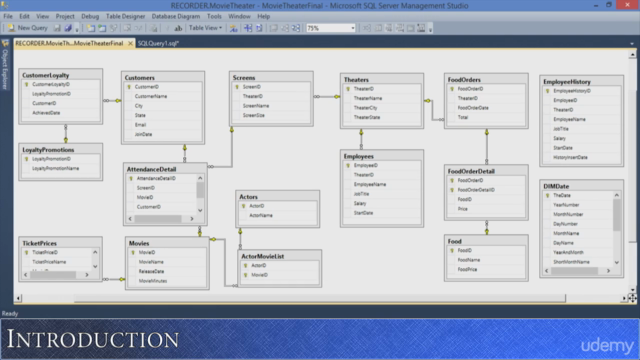This screenshot has height=360, width=640.
Task: Select the ScreenSize column in Screens
Action: 271,116
